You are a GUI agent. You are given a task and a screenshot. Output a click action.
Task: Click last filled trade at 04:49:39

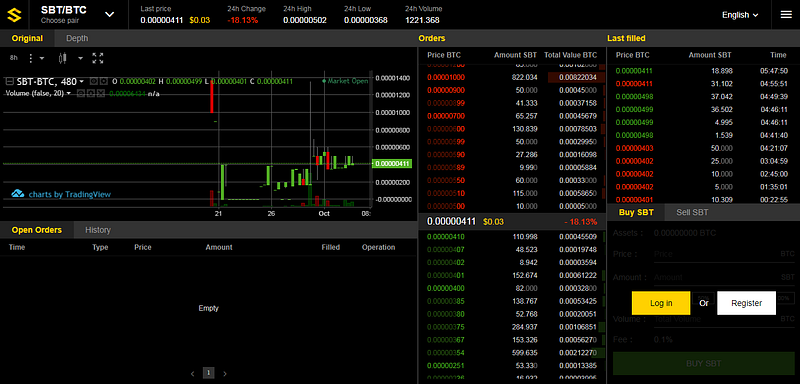pos(703,97)
